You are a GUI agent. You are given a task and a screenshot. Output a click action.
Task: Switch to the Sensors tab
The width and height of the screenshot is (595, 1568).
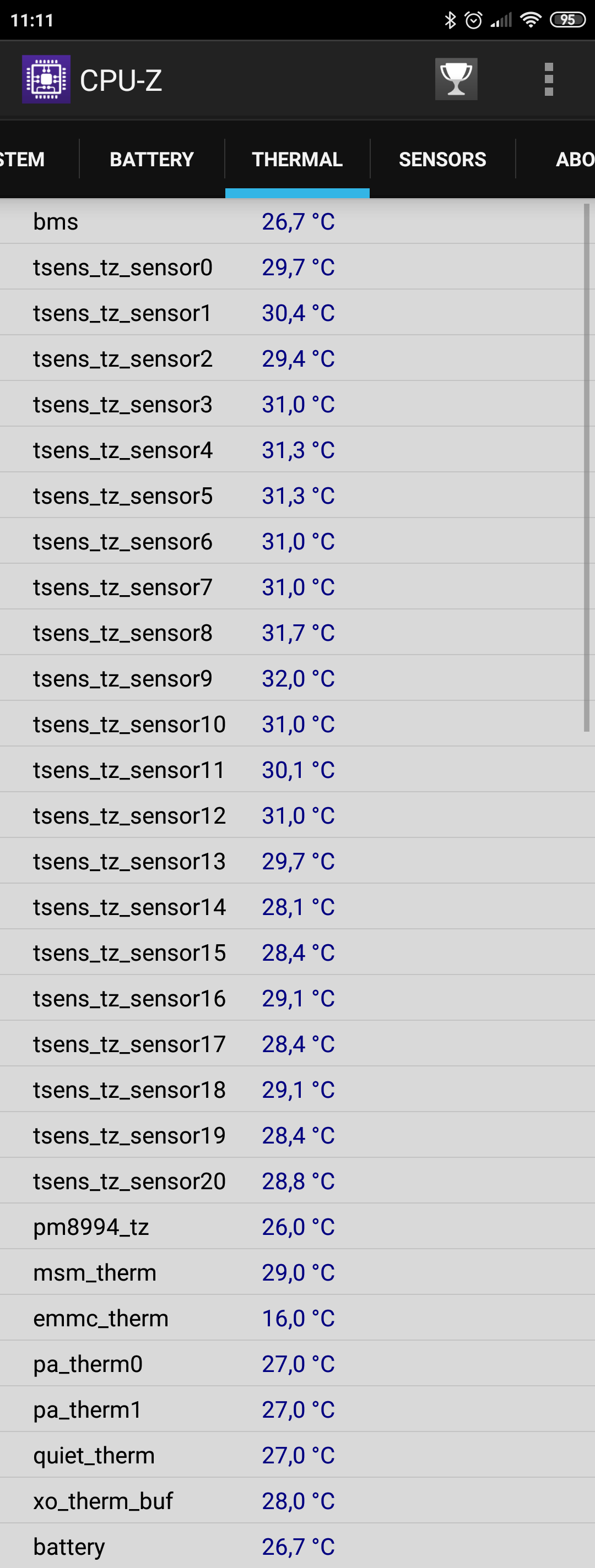[442, 160]
